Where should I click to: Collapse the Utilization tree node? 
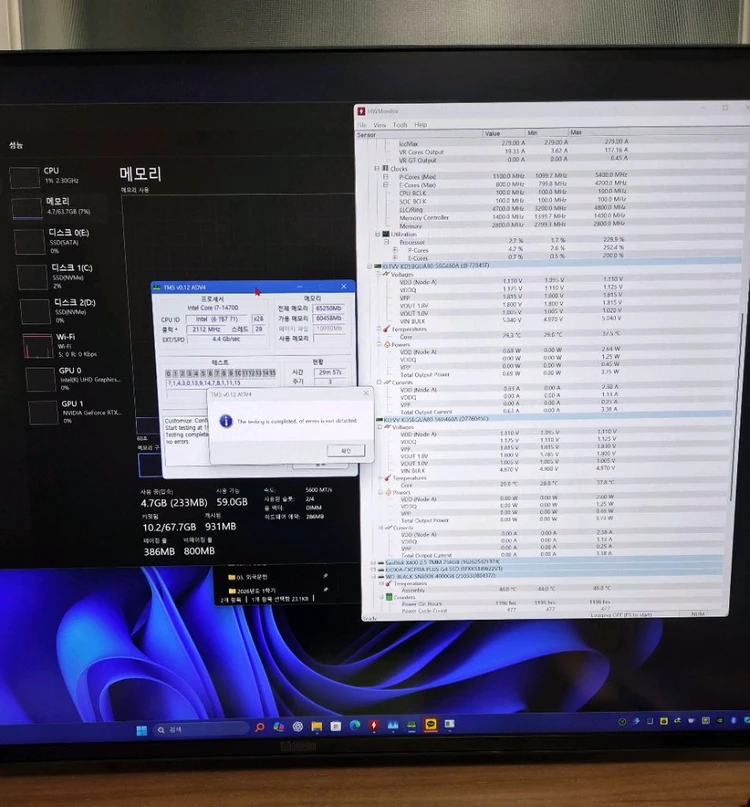pyautogui.click(x=377, y=234)
